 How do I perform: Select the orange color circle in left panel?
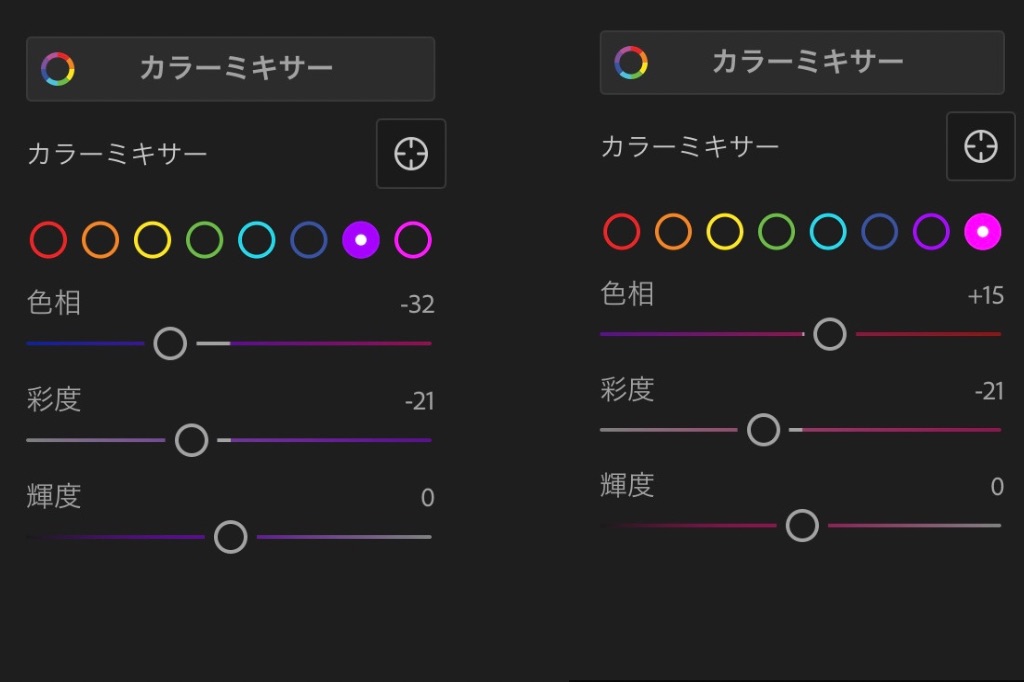(101, 240)
